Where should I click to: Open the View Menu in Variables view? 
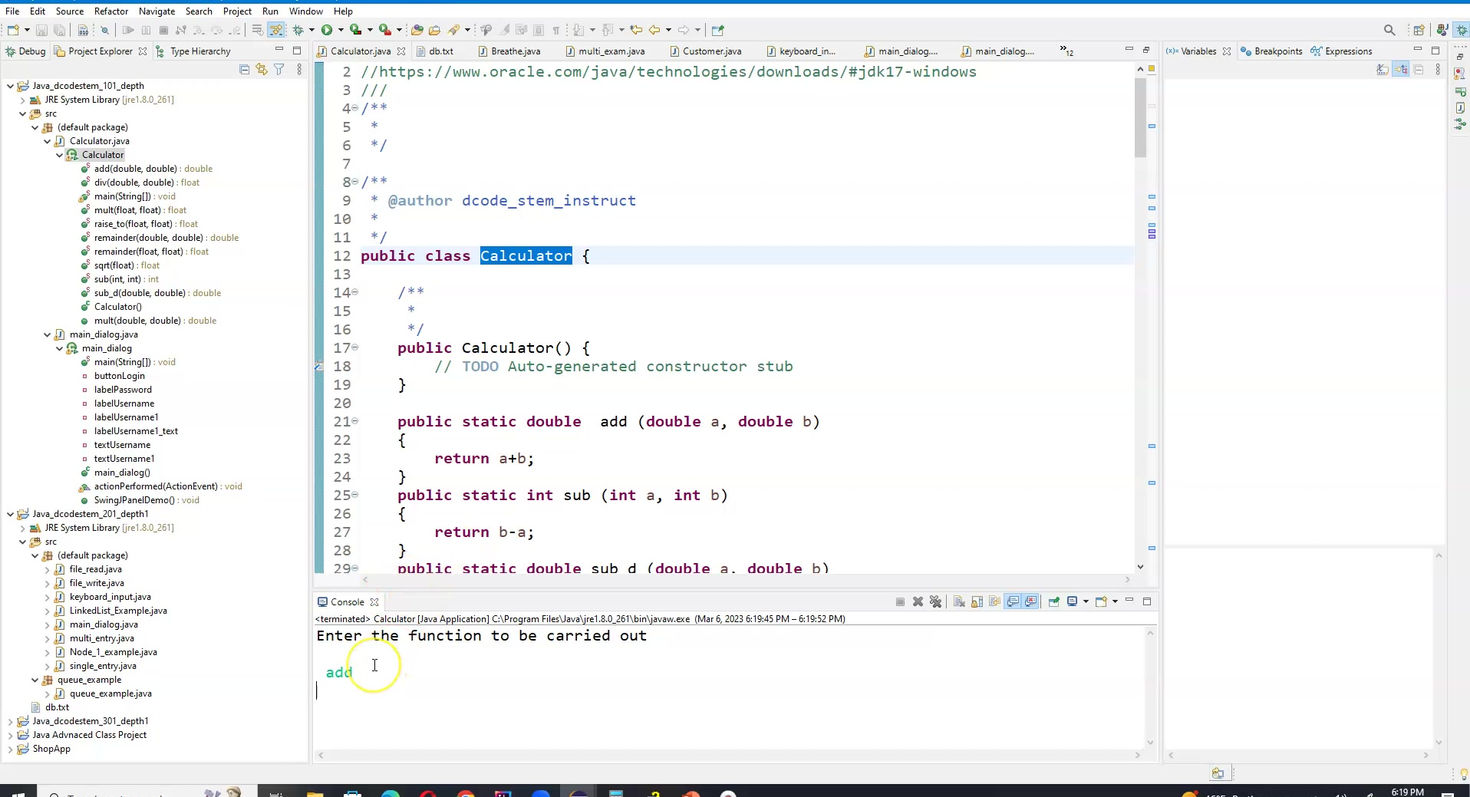pos(1438,69)
